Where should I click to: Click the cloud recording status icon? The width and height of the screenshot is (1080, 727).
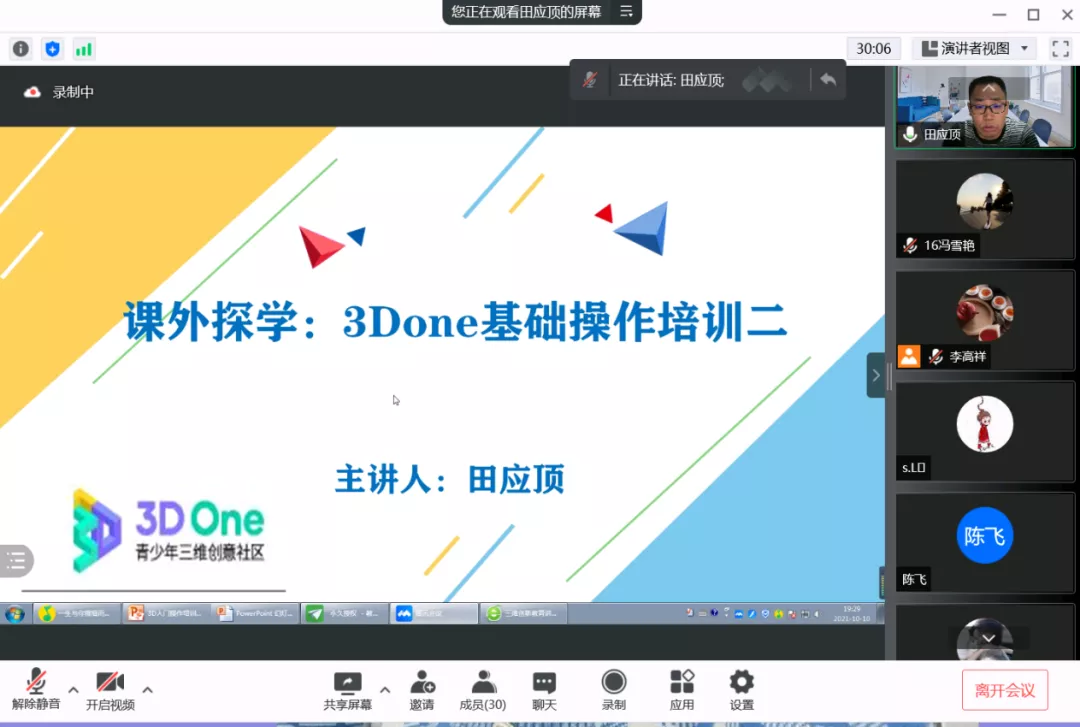pyautogui.click(x=32, y=92)
